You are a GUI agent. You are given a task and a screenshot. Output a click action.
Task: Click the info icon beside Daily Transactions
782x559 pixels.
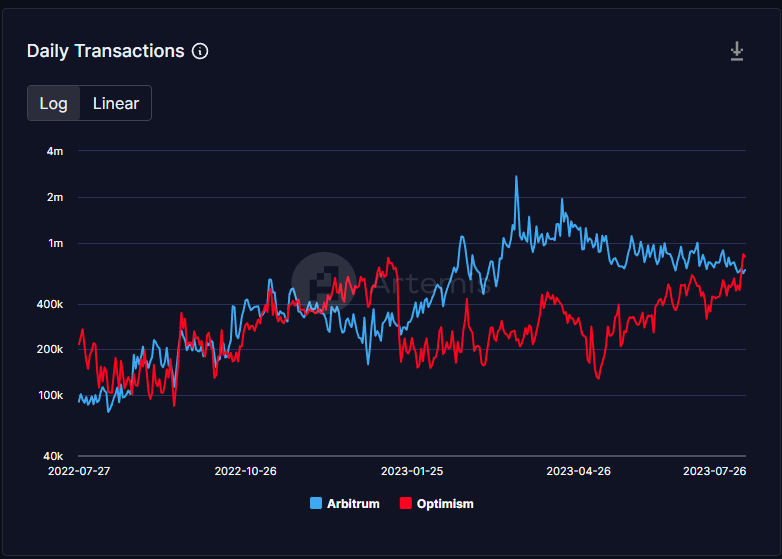[x=200, y=51]
